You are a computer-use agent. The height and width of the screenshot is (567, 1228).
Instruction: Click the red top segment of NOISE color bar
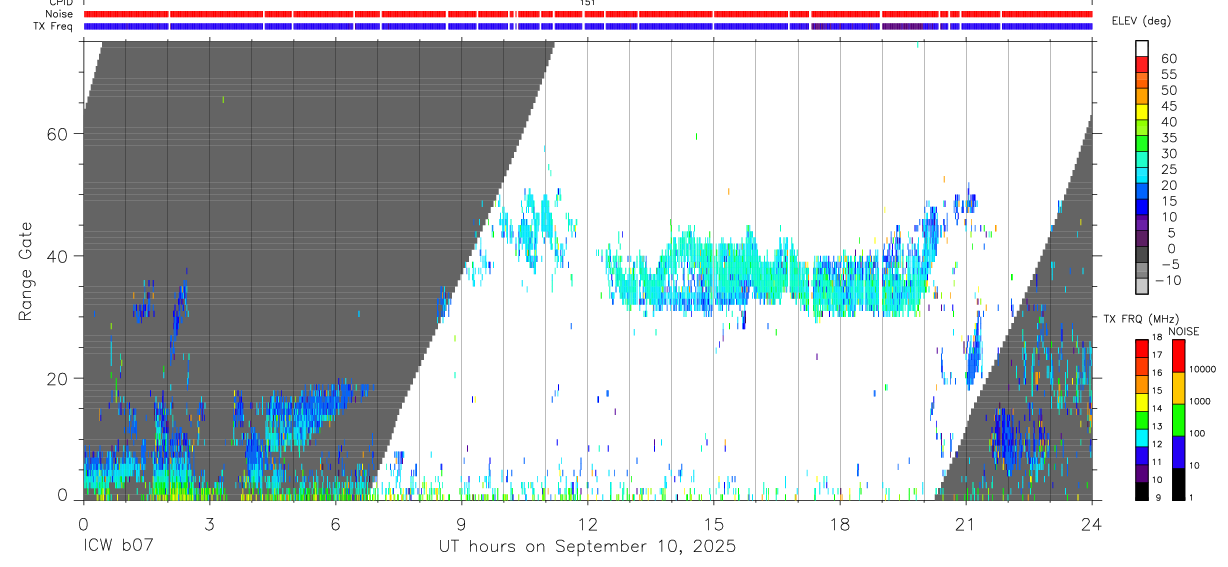click(x=1179, y=356)
